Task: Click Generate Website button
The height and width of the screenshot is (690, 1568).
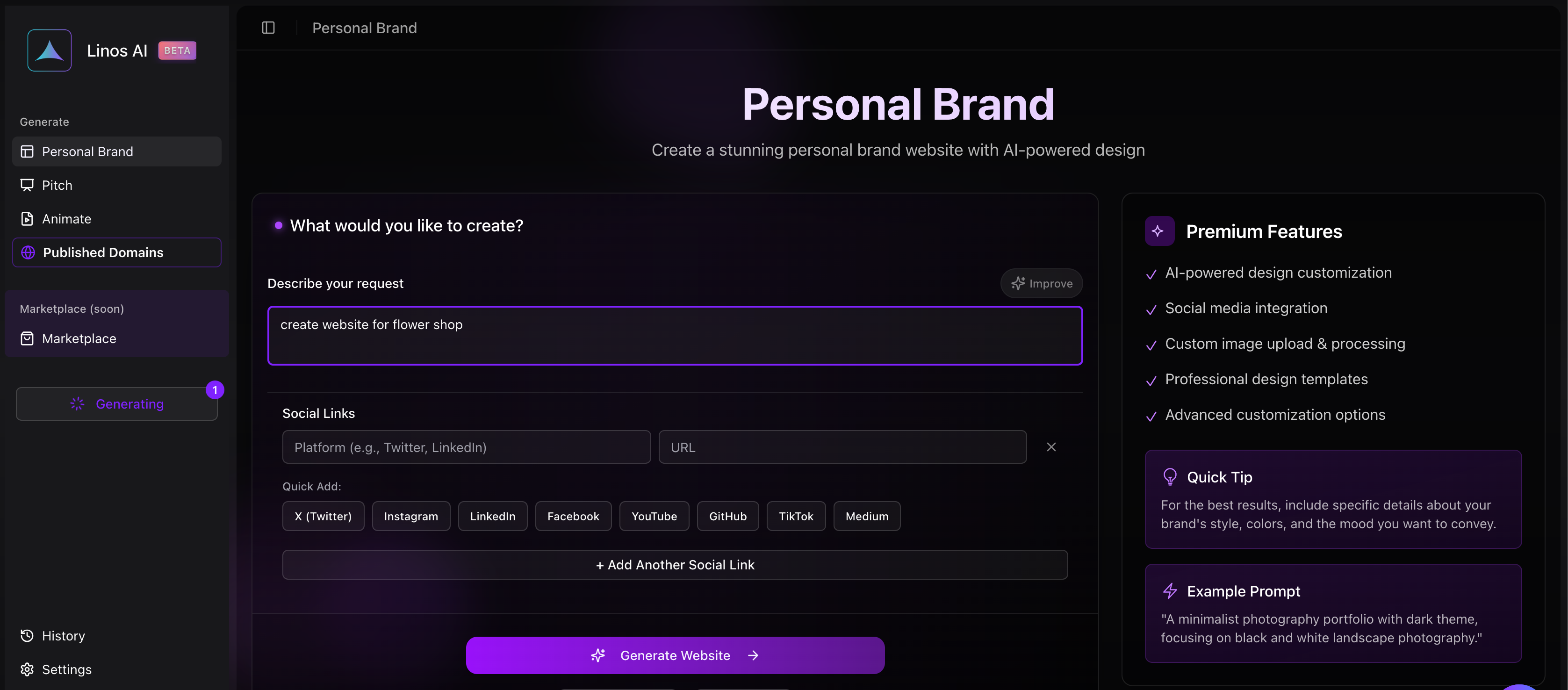Action: tap(675, 655)
